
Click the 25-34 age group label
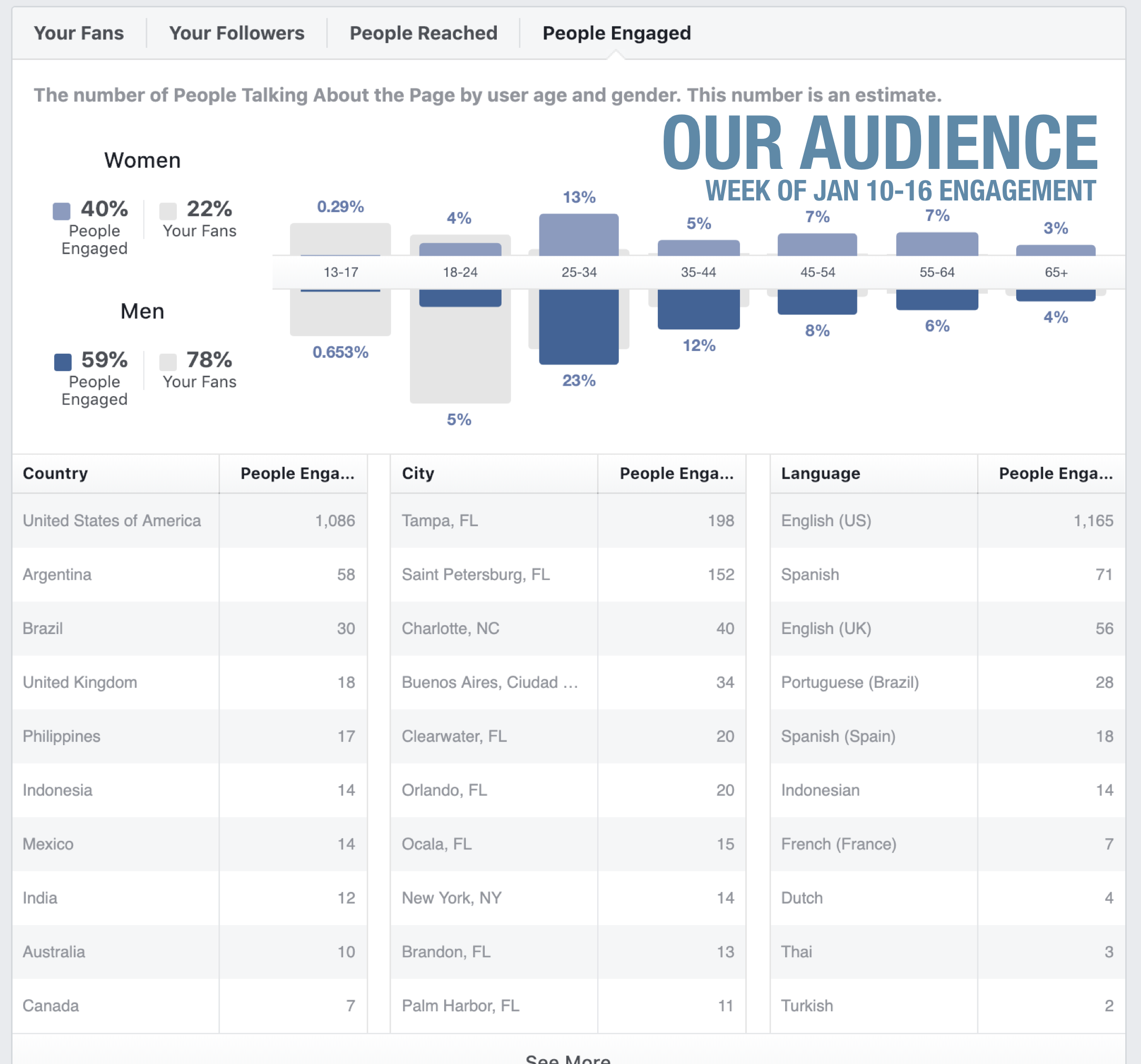(x=579, y=273)
